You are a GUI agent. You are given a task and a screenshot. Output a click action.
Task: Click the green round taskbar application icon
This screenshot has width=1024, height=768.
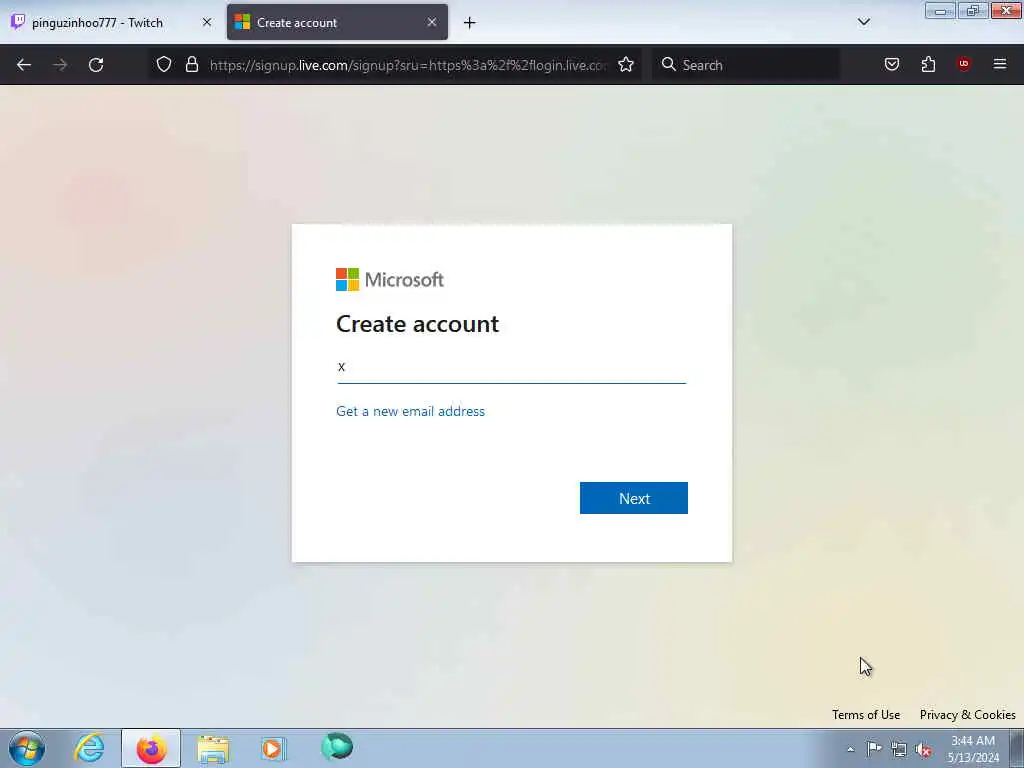[x=337, y=746]
